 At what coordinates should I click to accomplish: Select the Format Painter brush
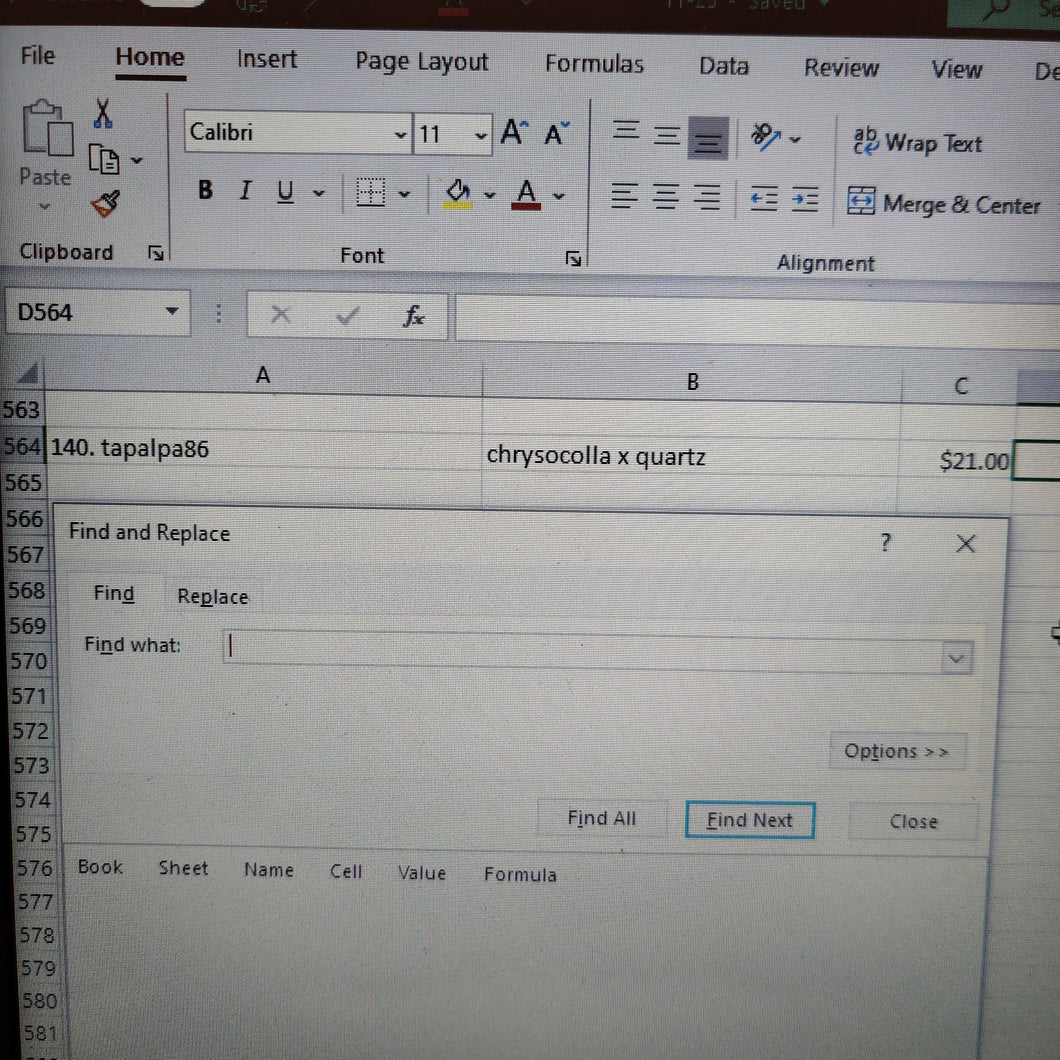105,203
